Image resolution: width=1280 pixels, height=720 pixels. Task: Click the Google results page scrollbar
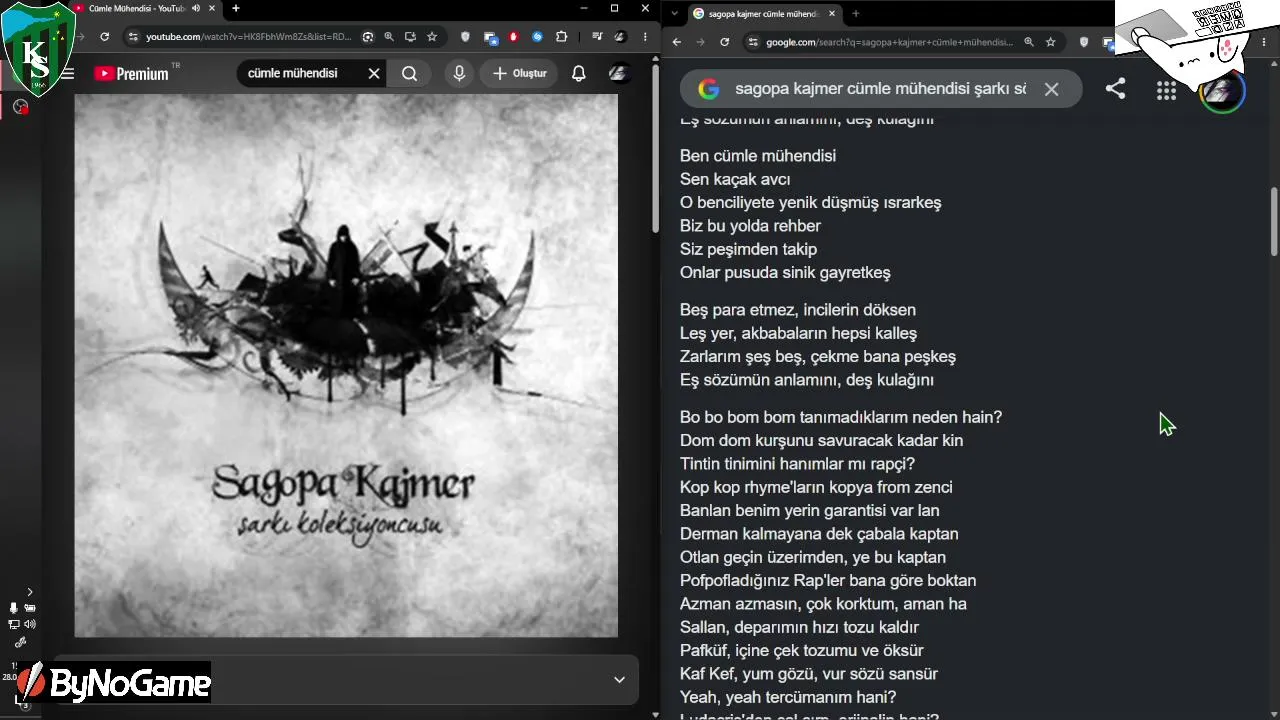[1274, 222]
